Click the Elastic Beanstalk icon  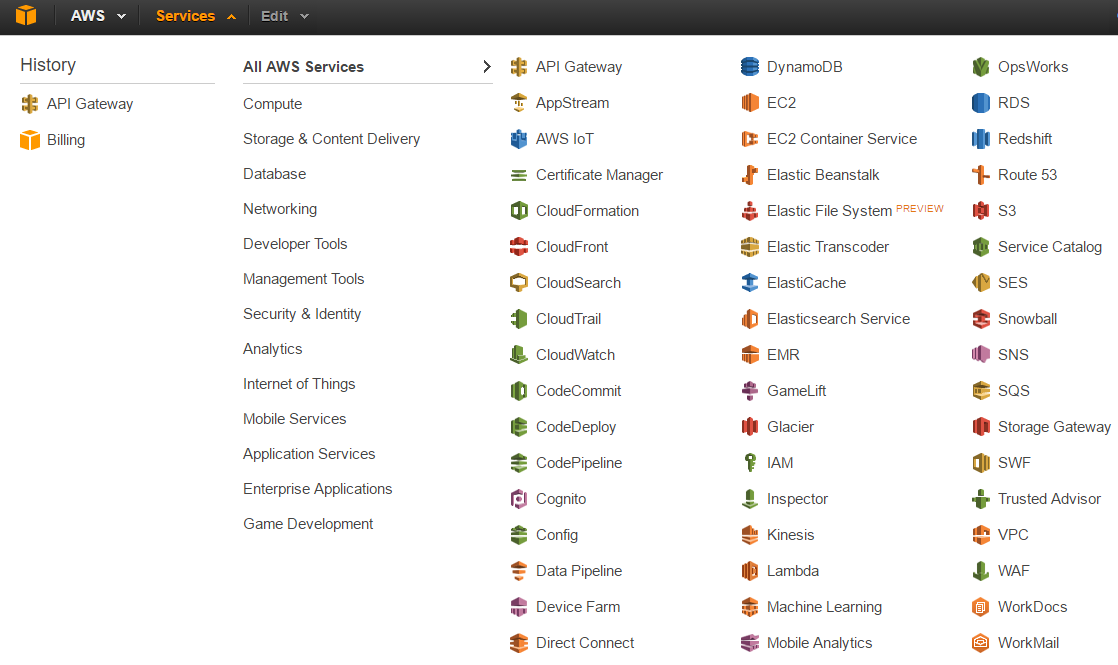click(750, 175)
